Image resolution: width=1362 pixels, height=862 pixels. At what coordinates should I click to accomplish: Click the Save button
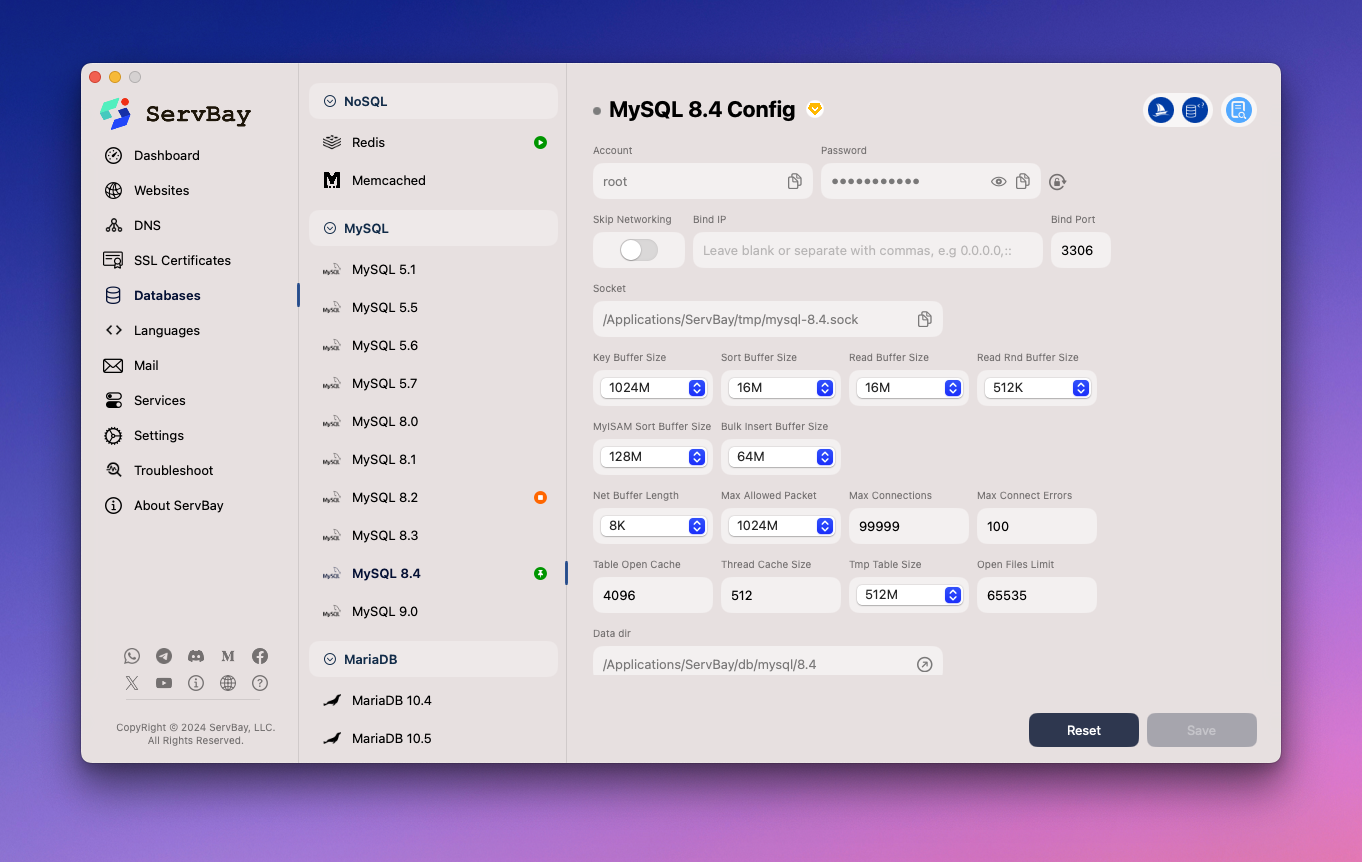(1202, 730)
